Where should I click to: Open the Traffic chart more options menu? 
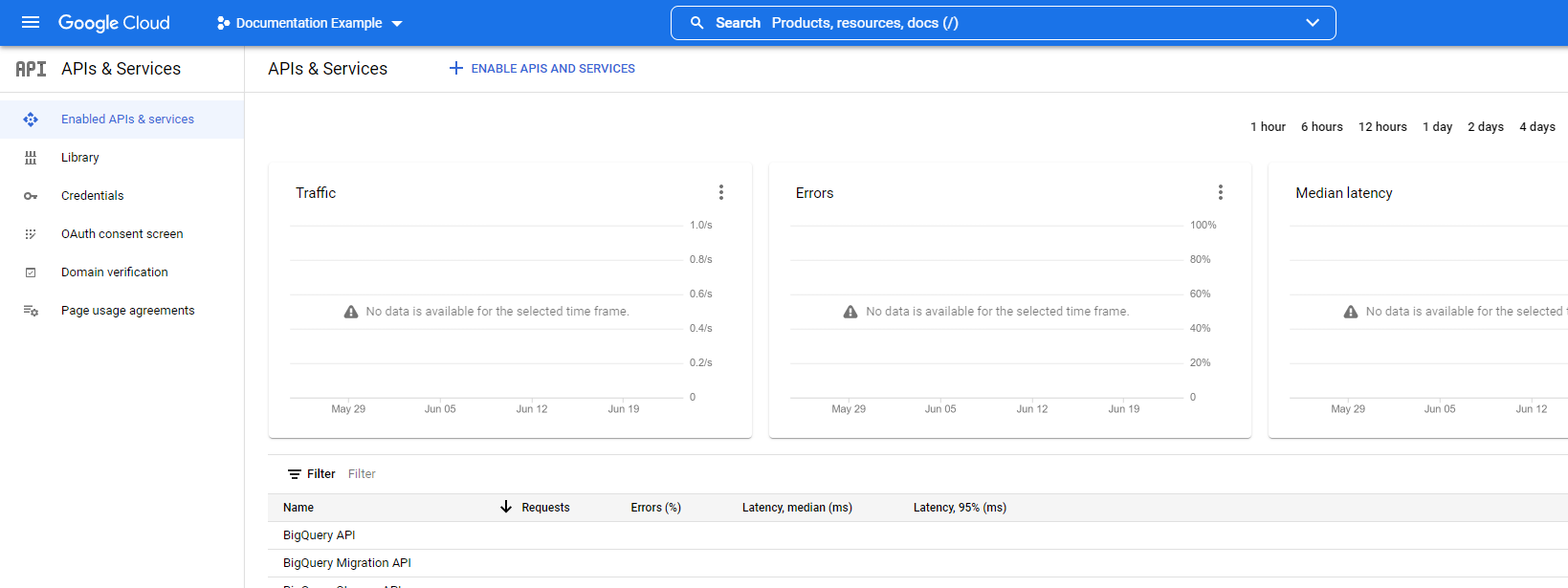[721, 192]
